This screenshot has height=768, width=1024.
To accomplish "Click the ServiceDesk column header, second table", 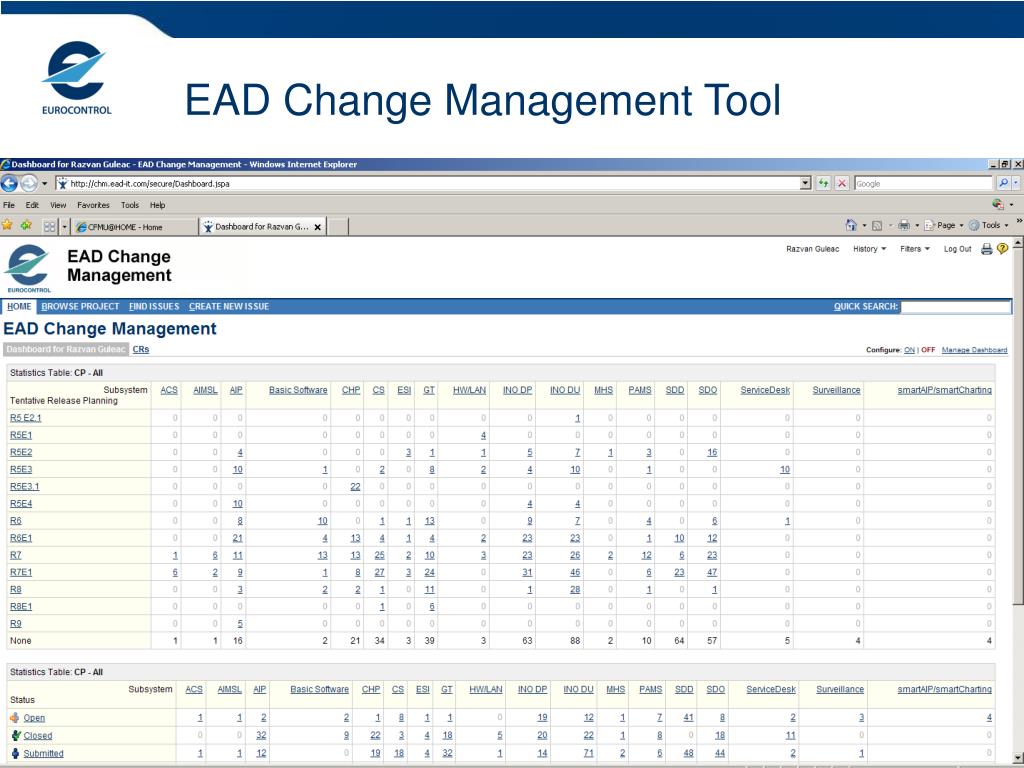I will 771,689.
